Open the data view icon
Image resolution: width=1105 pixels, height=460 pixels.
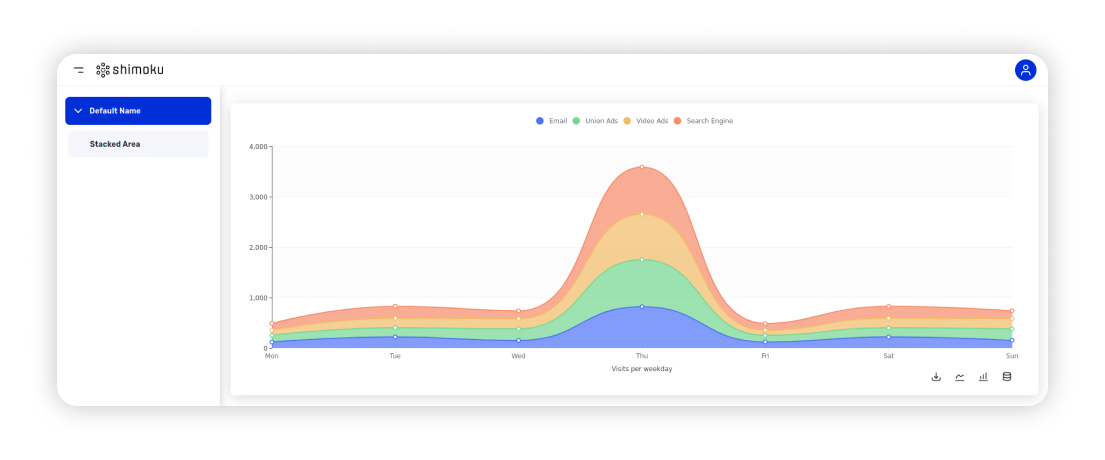(1007, 377)
